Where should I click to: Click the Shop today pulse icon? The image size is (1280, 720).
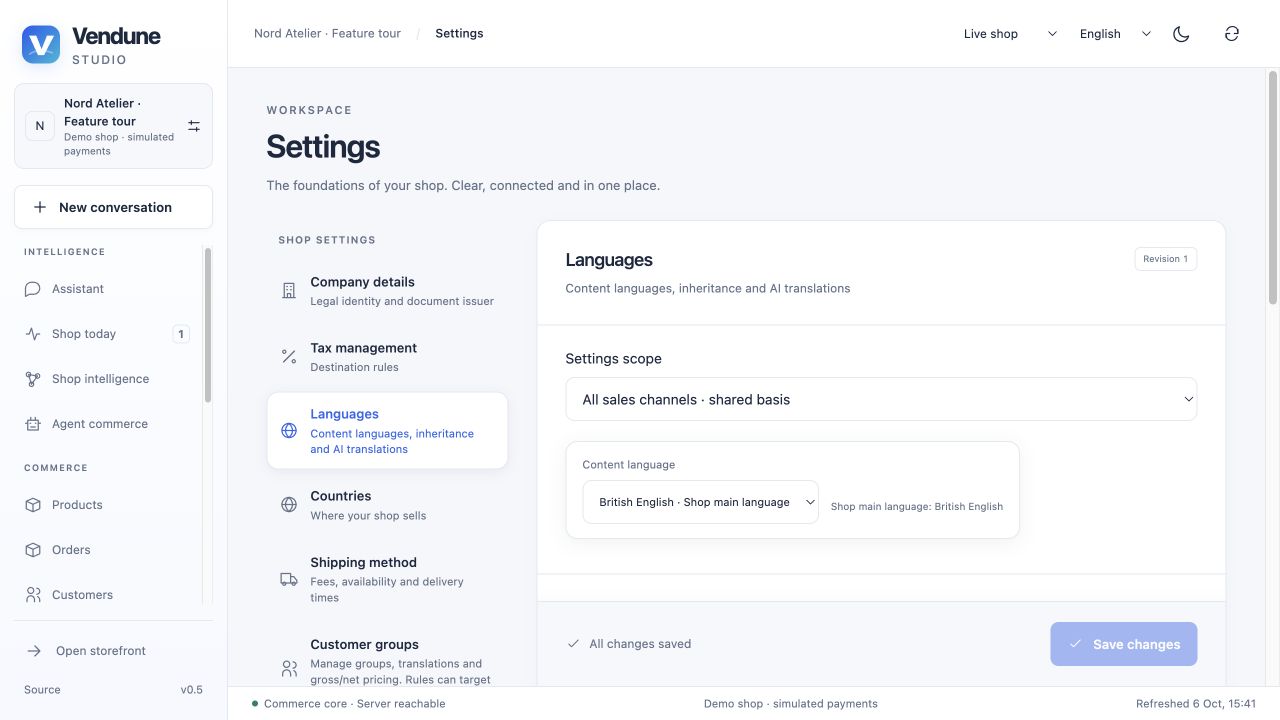(x=33, y=334)
